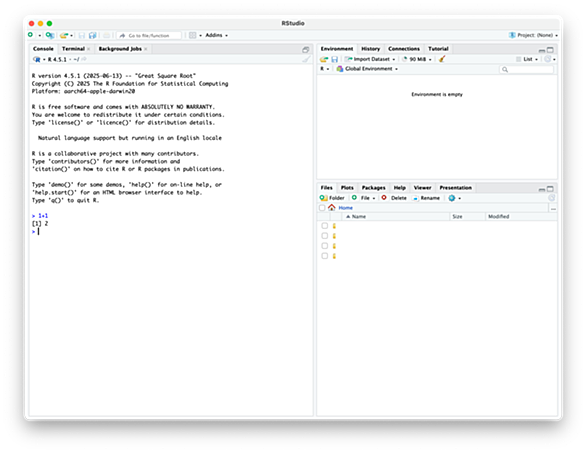Viewport: 586px width, 452px height.
Task: Open the Packages tab
Action: click(x=373, y=188)
